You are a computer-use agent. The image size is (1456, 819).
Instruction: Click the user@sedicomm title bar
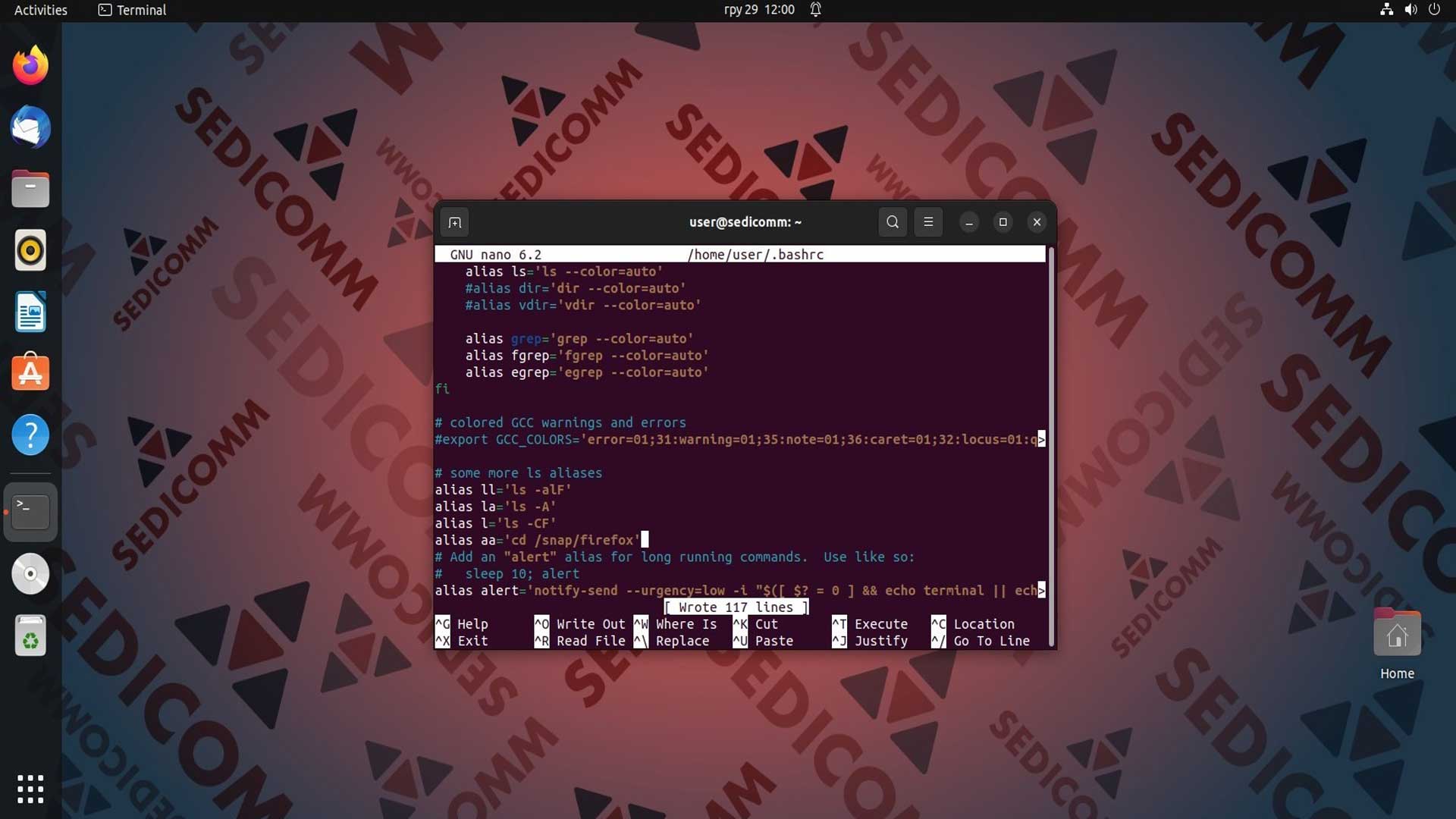click(x=745, y=222)
